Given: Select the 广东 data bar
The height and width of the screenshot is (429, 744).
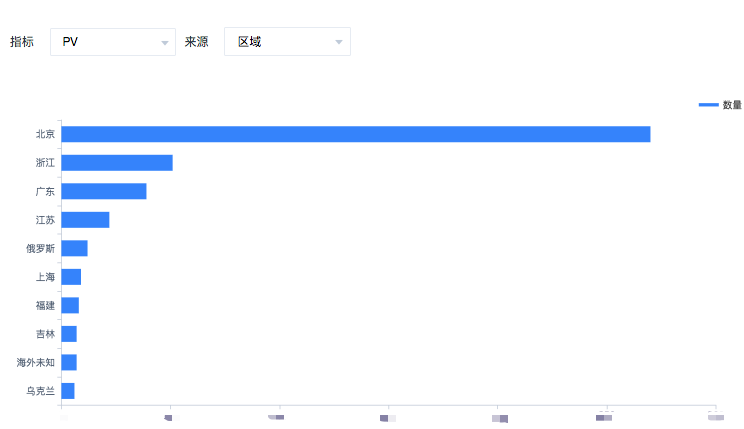Looking at the screenshot, I should (104, 191).
